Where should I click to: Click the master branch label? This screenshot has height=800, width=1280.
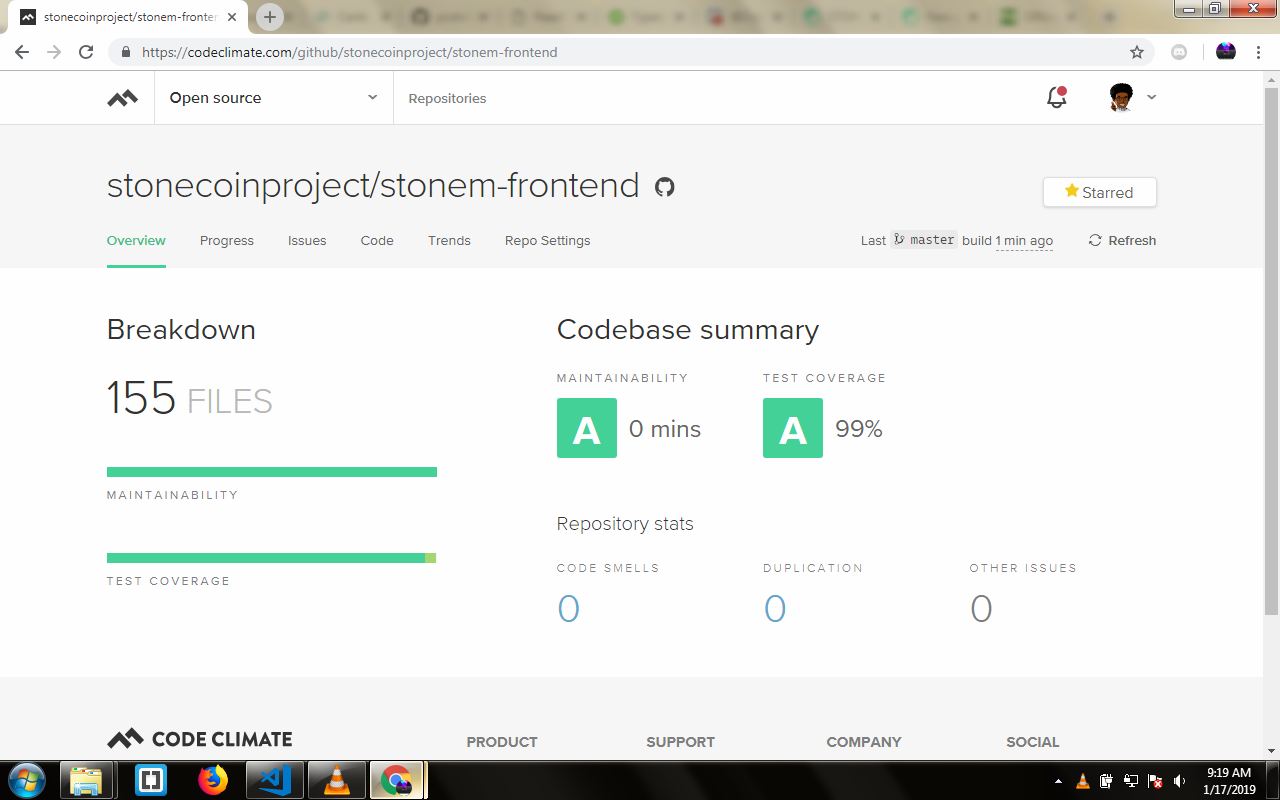coord(924,240)
